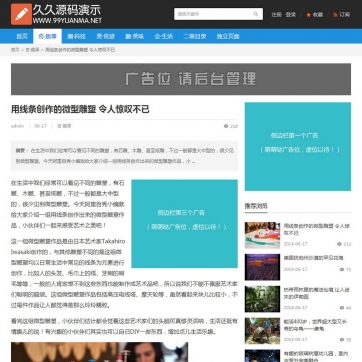Open the 奇·趣事 navigation tab
Screen dimensions: 362x362
click(x=47, y=36)
